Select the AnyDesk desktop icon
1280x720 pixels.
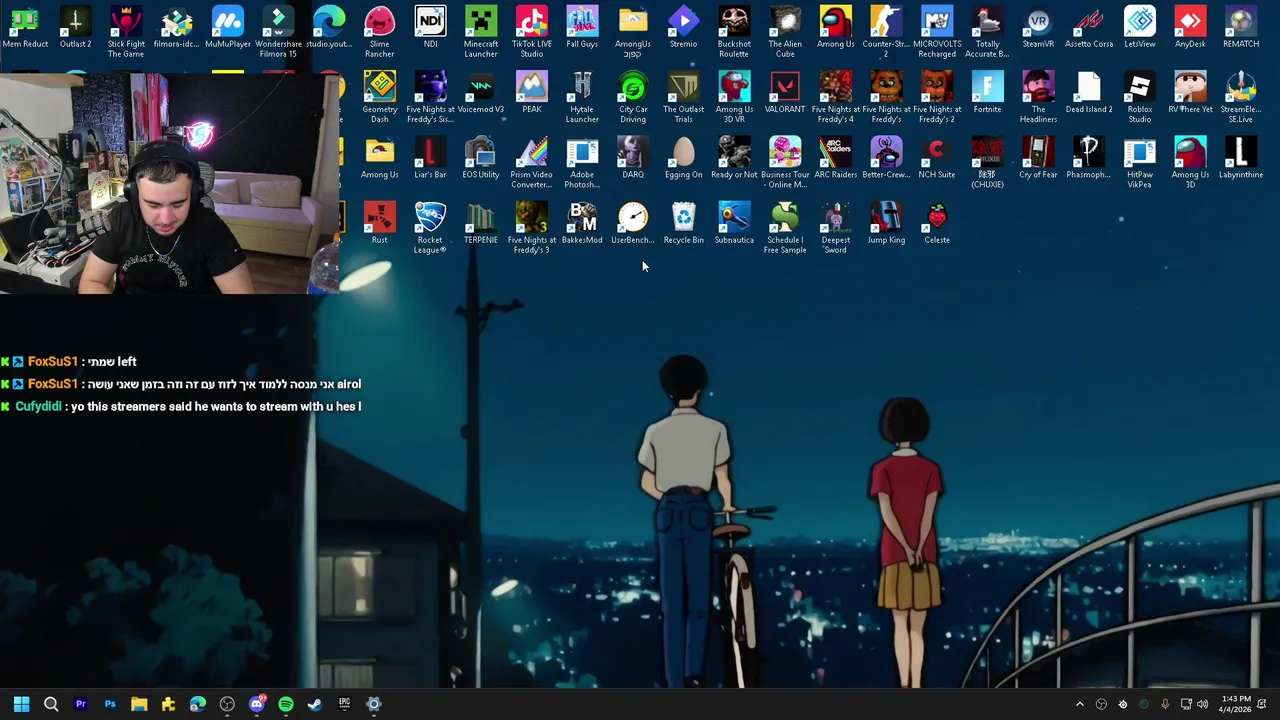point(1190,28)
